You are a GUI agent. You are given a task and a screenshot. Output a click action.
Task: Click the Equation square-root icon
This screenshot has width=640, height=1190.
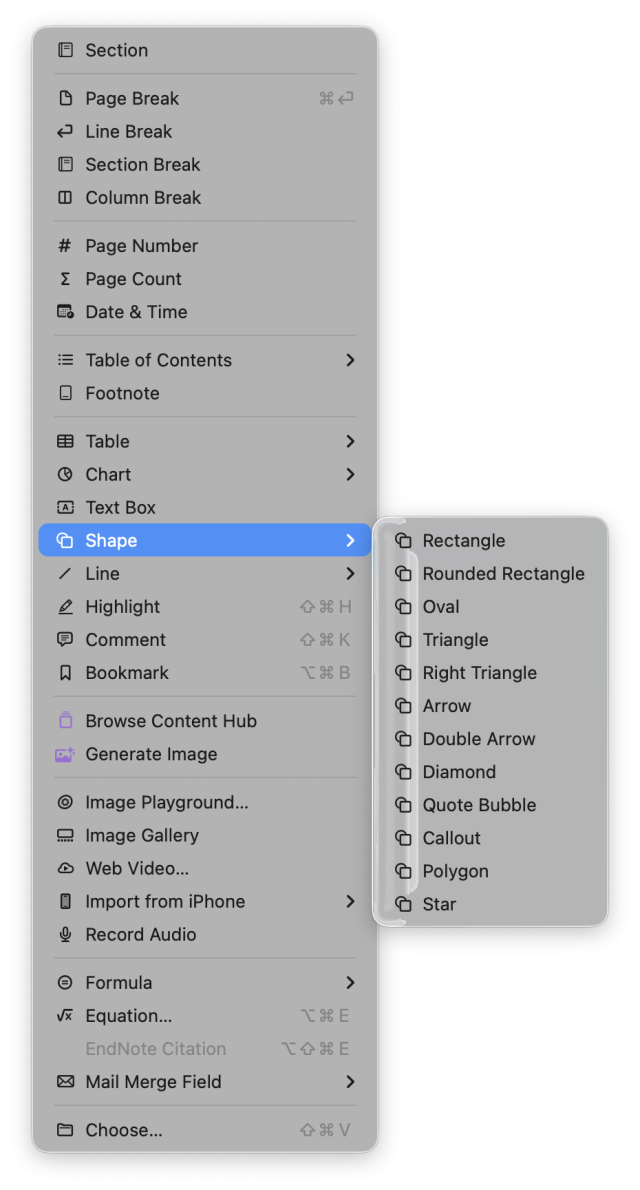(62, 1015)
